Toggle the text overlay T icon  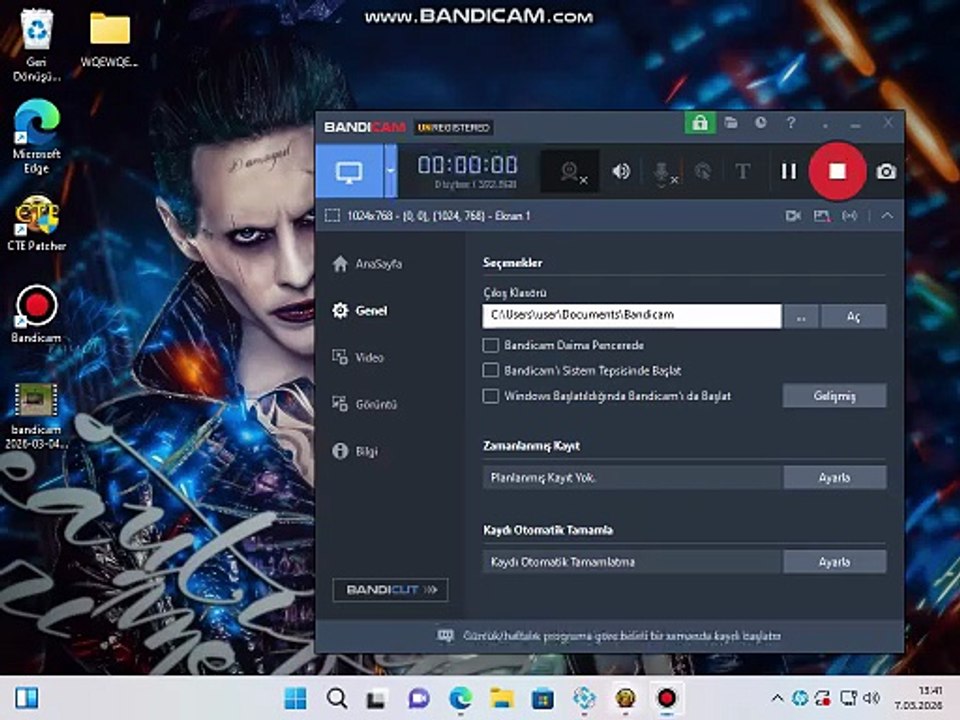[x=742, y=171]
